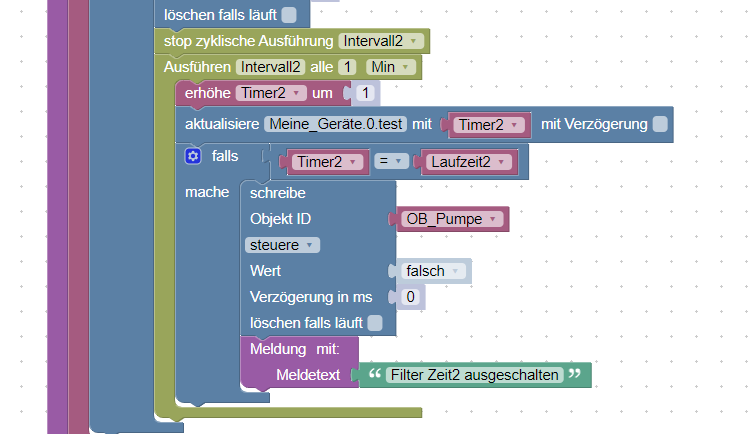The height and width of the screenshot is (434, 756).
Task: Click the 'Wert' label
Action: (x=266, y=271)
